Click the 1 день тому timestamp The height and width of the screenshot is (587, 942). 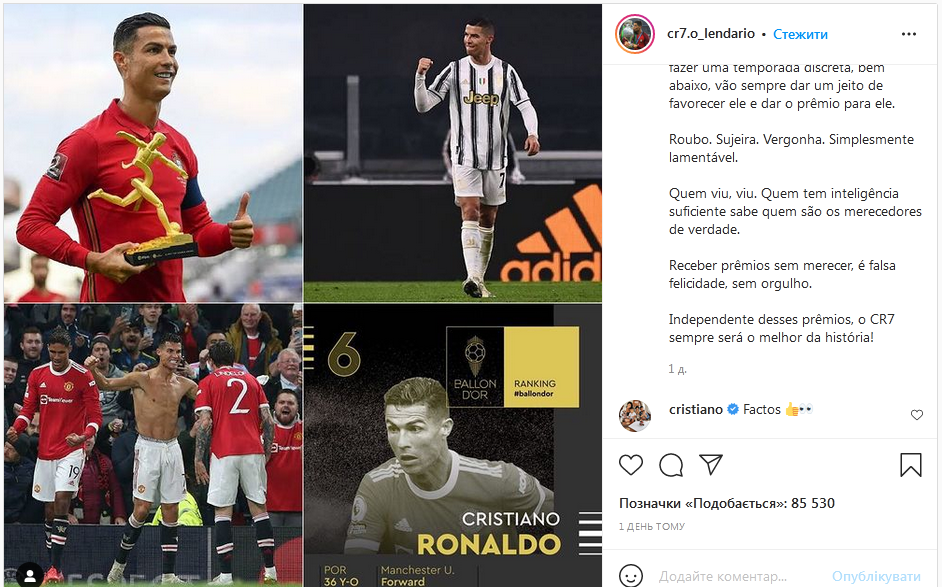point(652,526)
